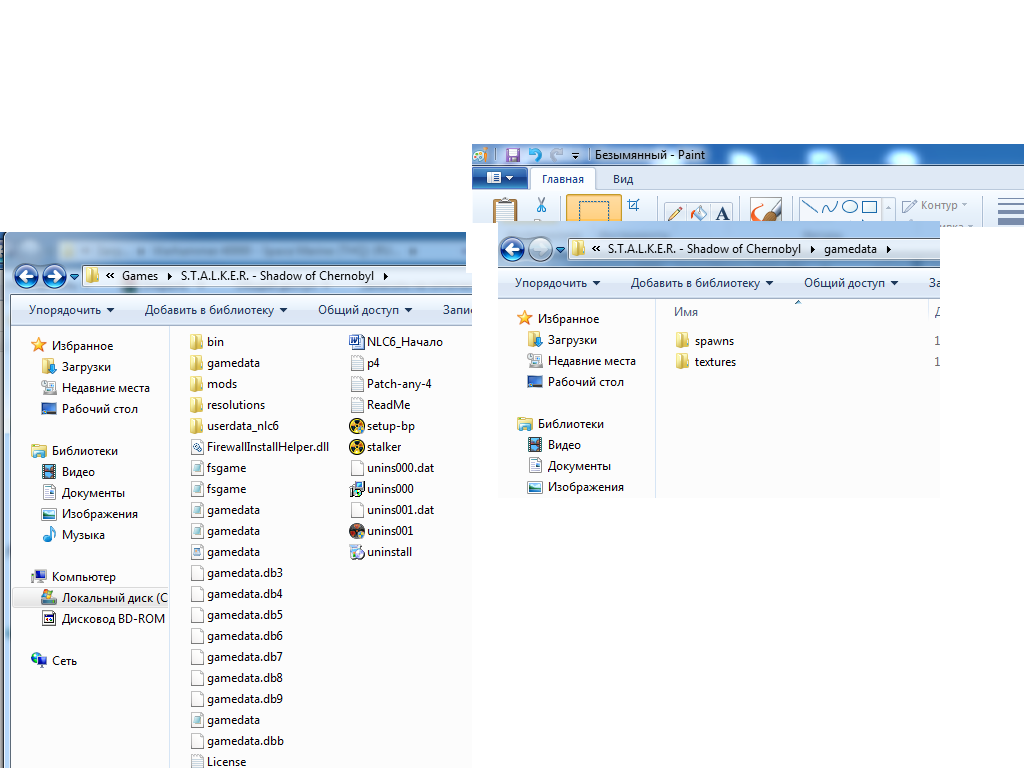The height and width of the screenshot is (768, 1024).
Task: Click the Forward arrow in the Games window
Action: 54,276
